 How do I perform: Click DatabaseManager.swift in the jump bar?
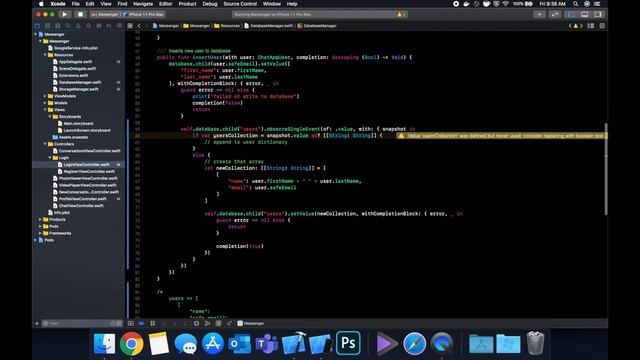[x=269, y=26]
